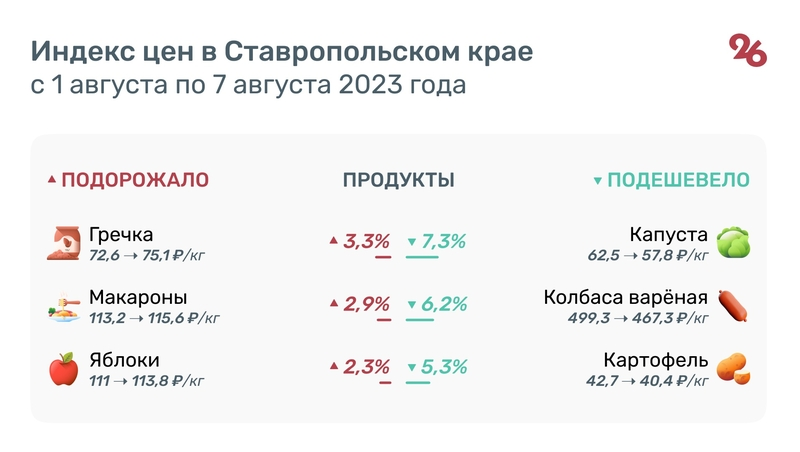
Task: Click the red apple icon
Action: [x=64, y=368]
